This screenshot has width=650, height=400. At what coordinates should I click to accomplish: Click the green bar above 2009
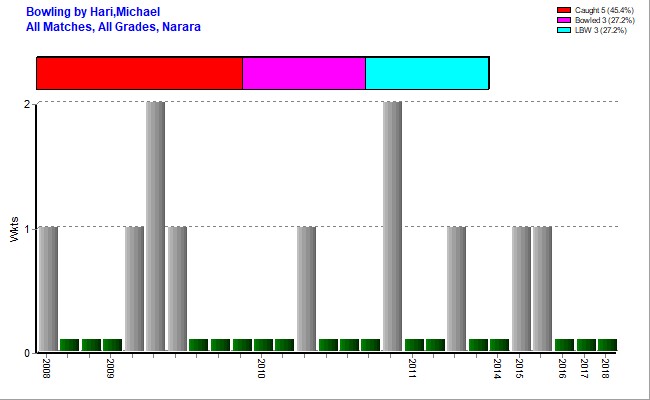pyautogui.click(x=112, y=345)
